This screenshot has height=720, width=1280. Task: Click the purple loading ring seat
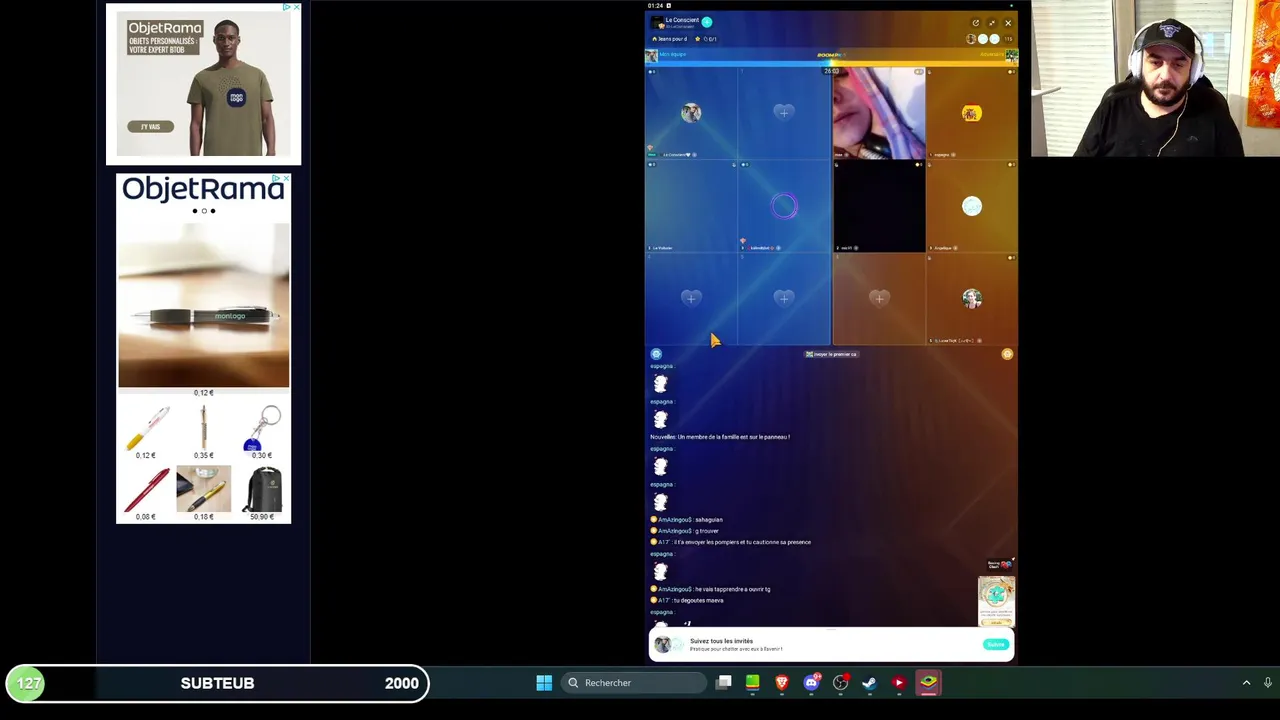pos(784,206)
